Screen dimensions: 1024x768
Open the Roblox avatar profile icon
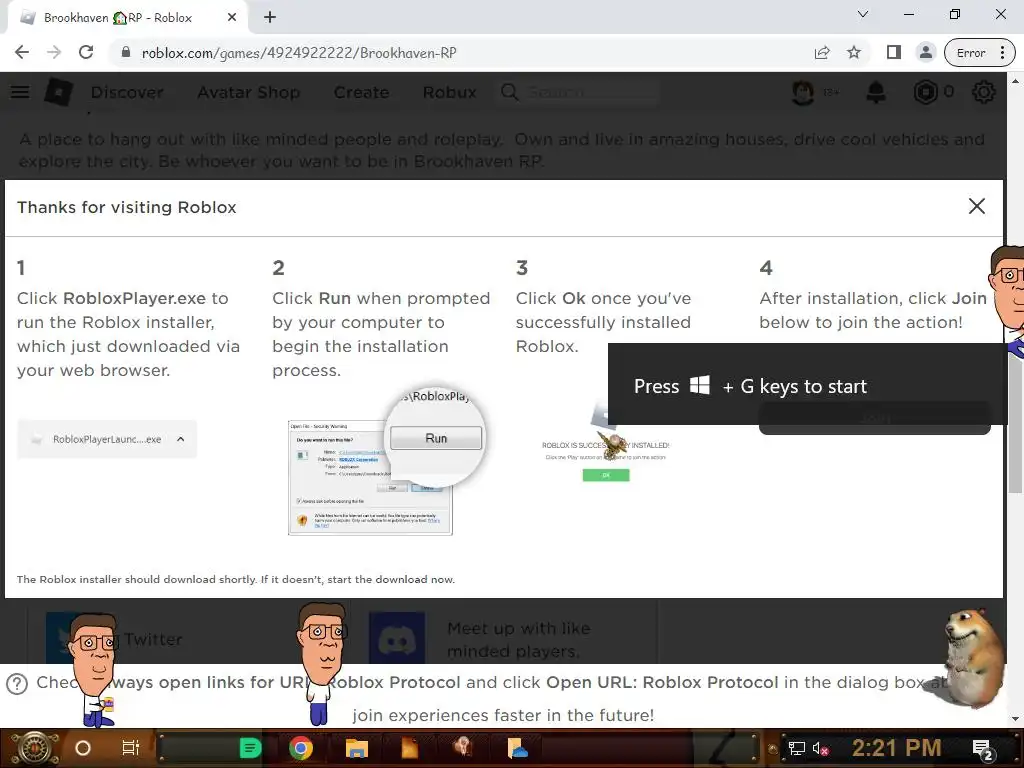point(803,93)
